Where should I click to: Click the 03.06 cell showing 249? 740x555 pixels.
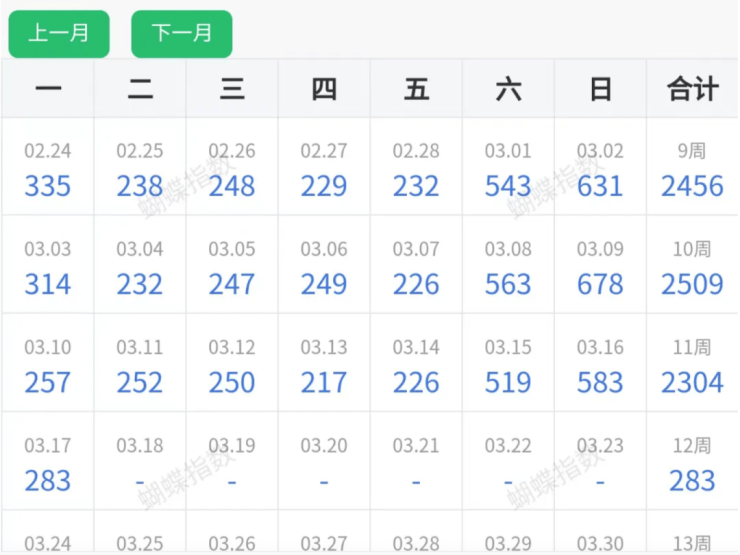coord(324,268)
